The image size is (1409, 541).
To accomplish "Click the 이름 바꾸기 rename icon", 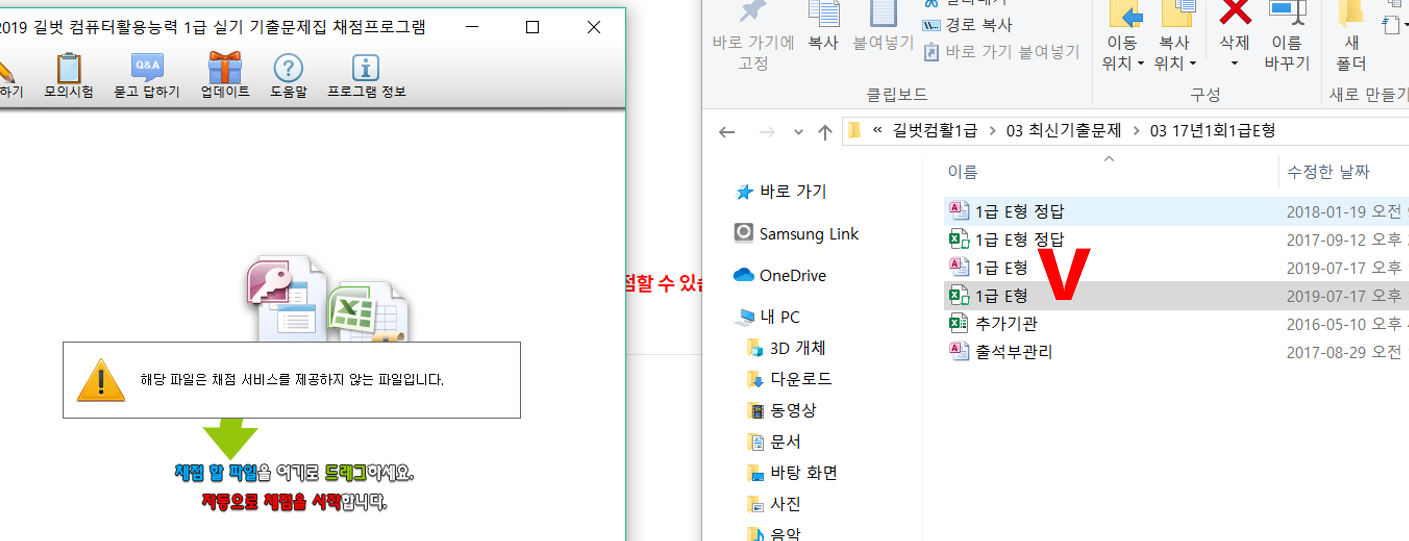I will [1286, 14].
